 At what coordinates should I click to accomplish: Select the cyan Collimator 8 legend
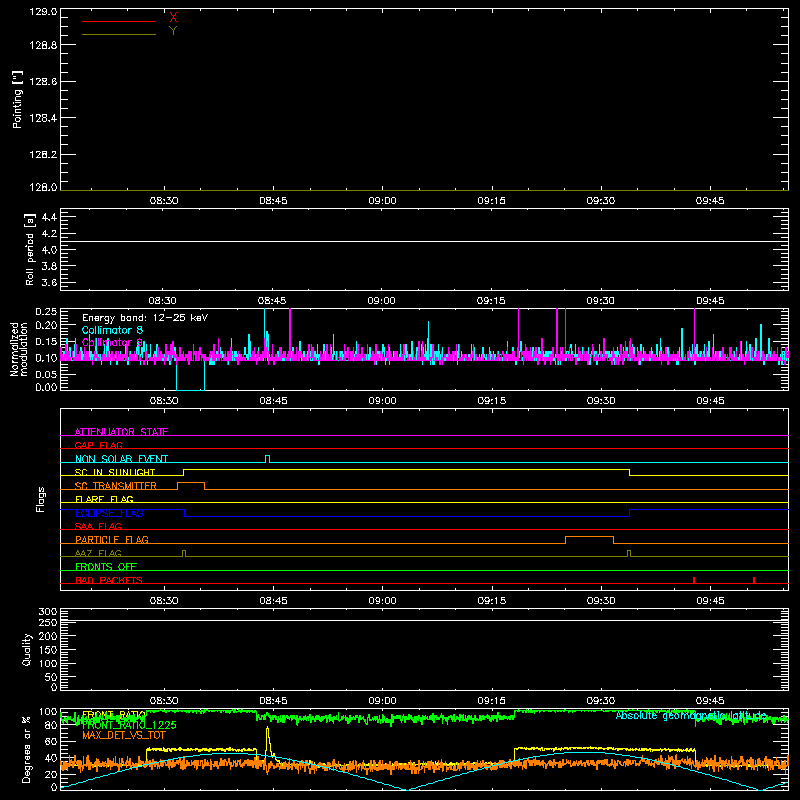(112, 330)
